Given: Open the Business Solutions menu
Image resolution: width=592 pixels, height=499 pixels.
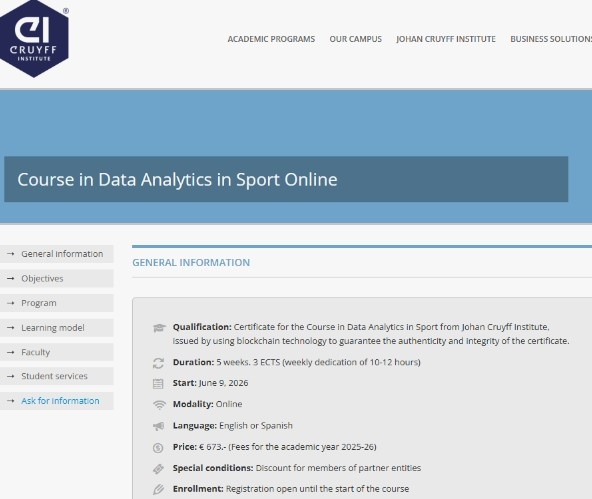Looking at the screenshot, I should 551,39.
